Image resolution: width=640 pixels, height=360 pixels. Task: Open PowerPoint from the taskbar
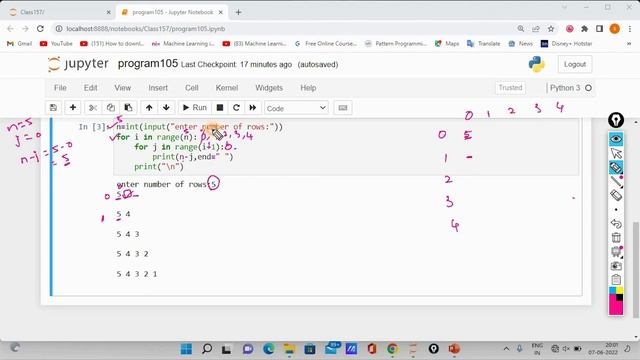click(x=454, y=349)
